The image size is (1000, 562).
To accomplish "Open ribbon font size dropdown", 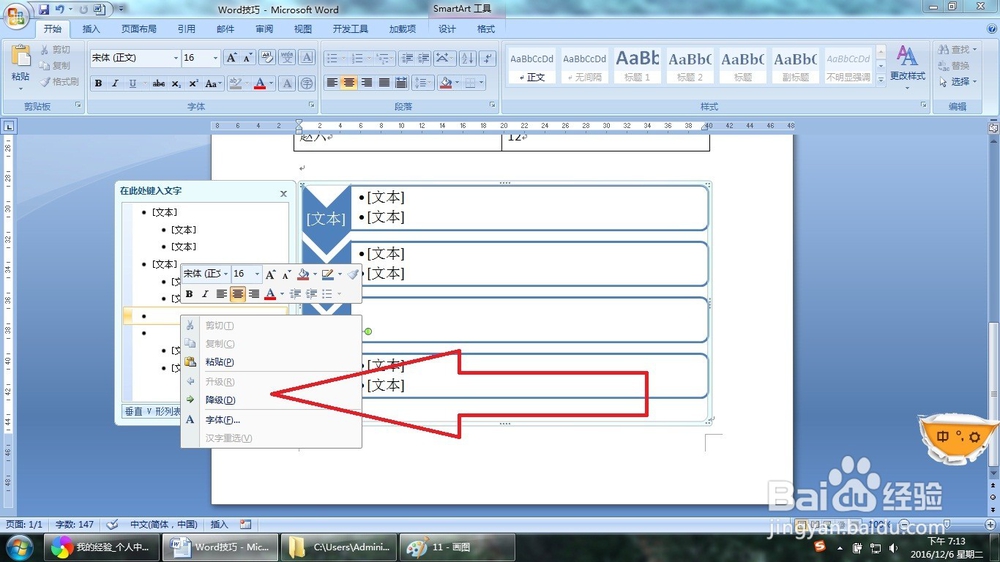I will (215, 58).
